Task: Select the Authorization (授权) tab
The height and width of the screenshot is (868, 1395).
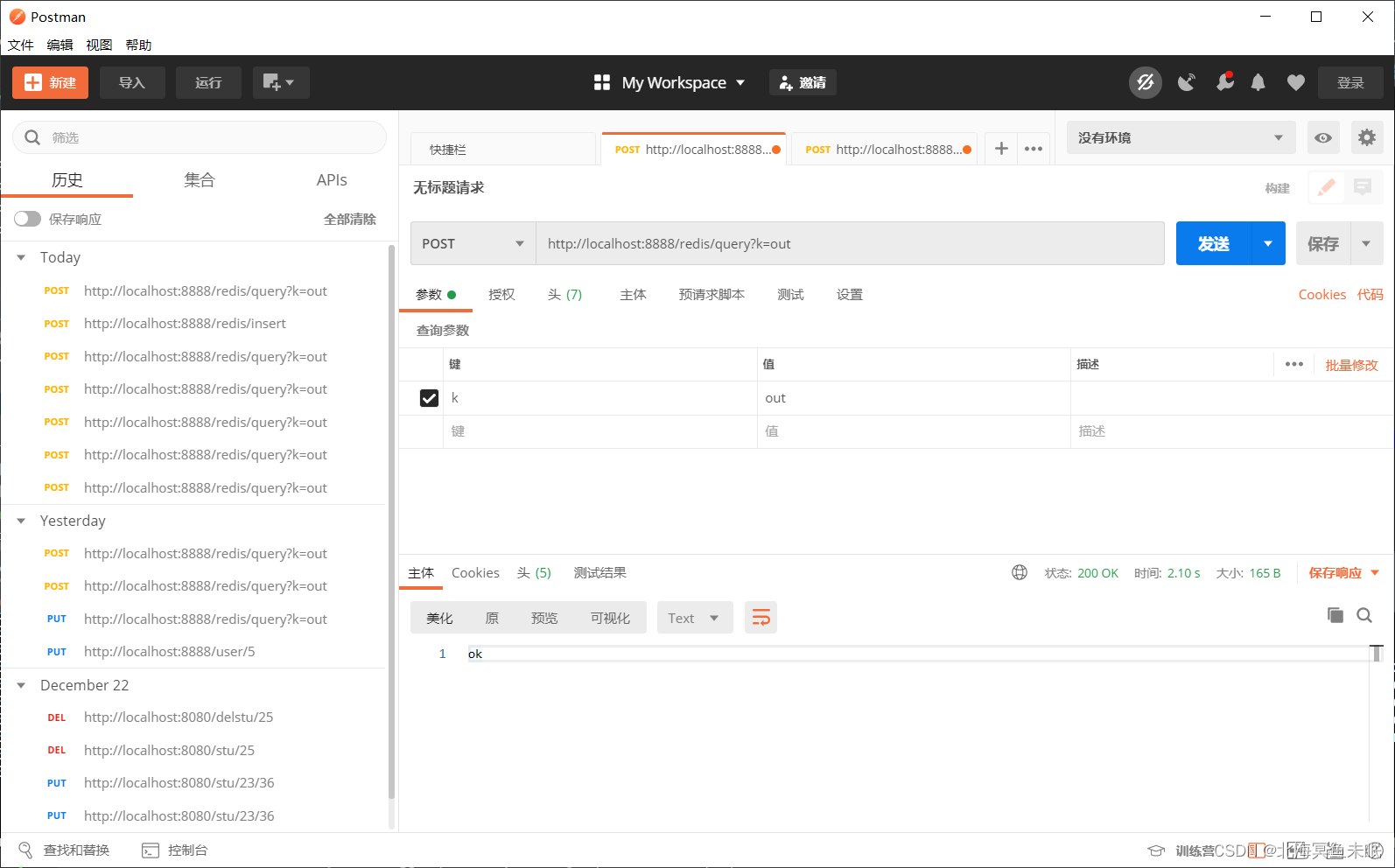Action: [501, 295]
